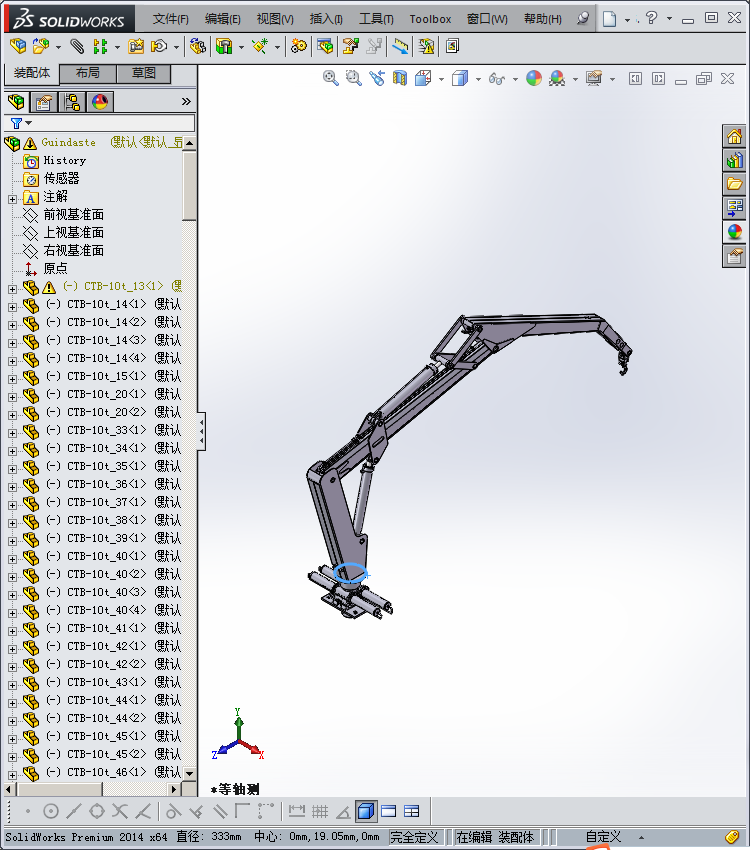Open the 编辑(E) menu
750x850 pixels.
[223, 19]
